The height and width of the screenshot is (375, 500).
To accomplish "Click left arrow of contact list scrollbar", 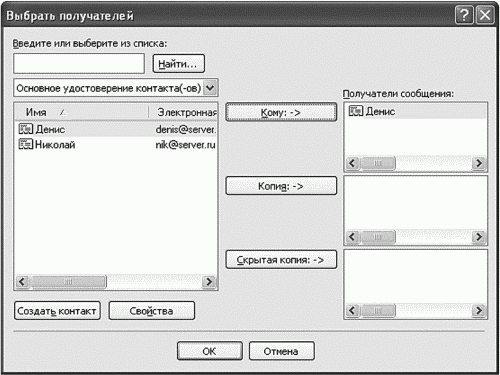I will tap(22, 282).
